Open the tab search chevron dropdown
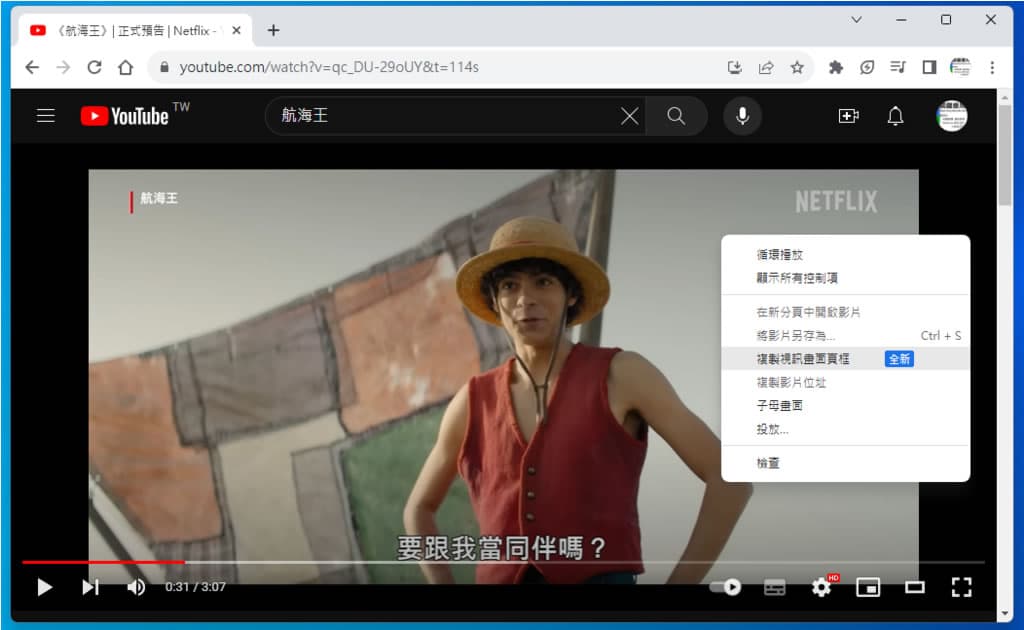The image size is (1024, 630). tap(856, 20)
